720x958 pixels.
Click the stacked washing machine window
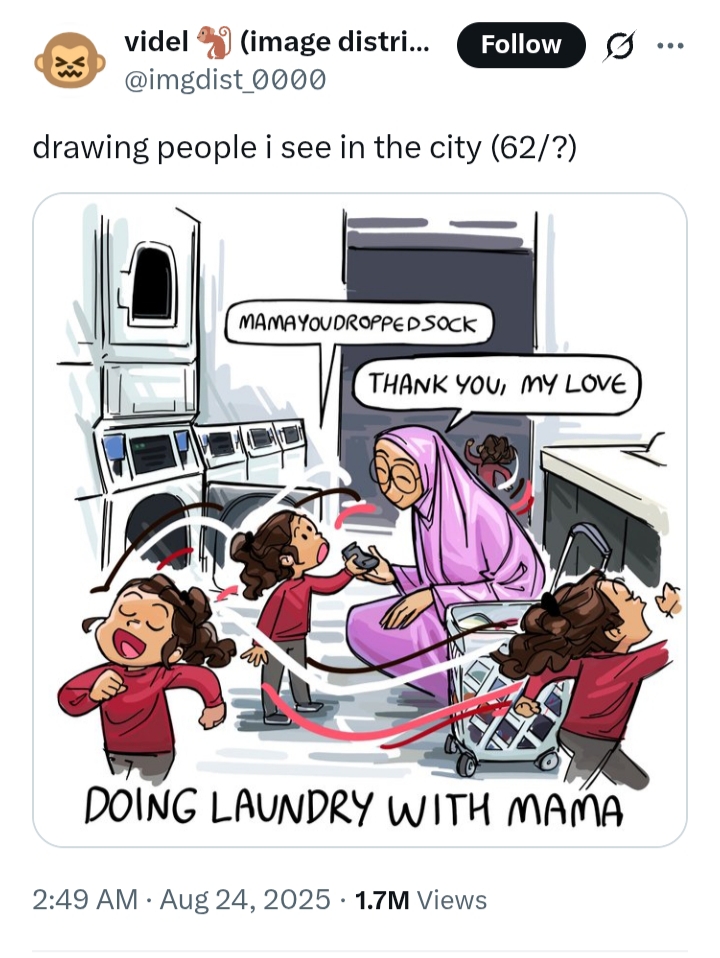pos(152,283)
